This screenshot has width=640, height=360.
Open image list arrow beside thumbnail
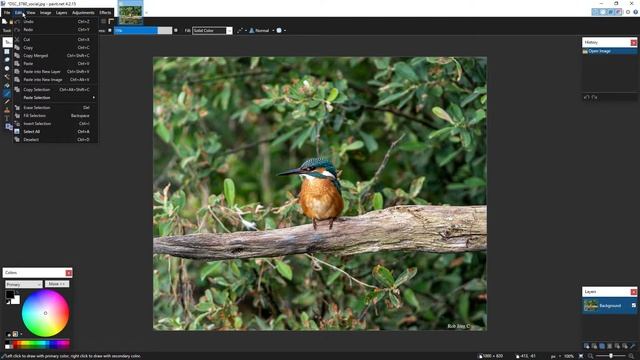coord(146,13)
